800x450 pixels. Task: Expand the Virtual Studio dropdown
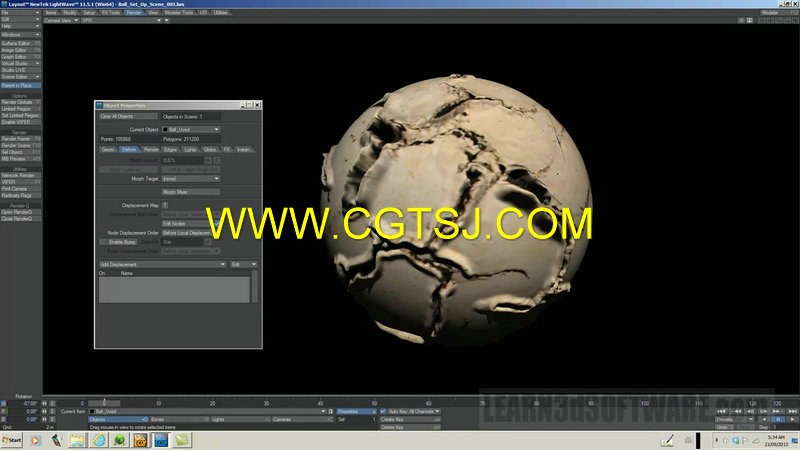pos(20,63)
